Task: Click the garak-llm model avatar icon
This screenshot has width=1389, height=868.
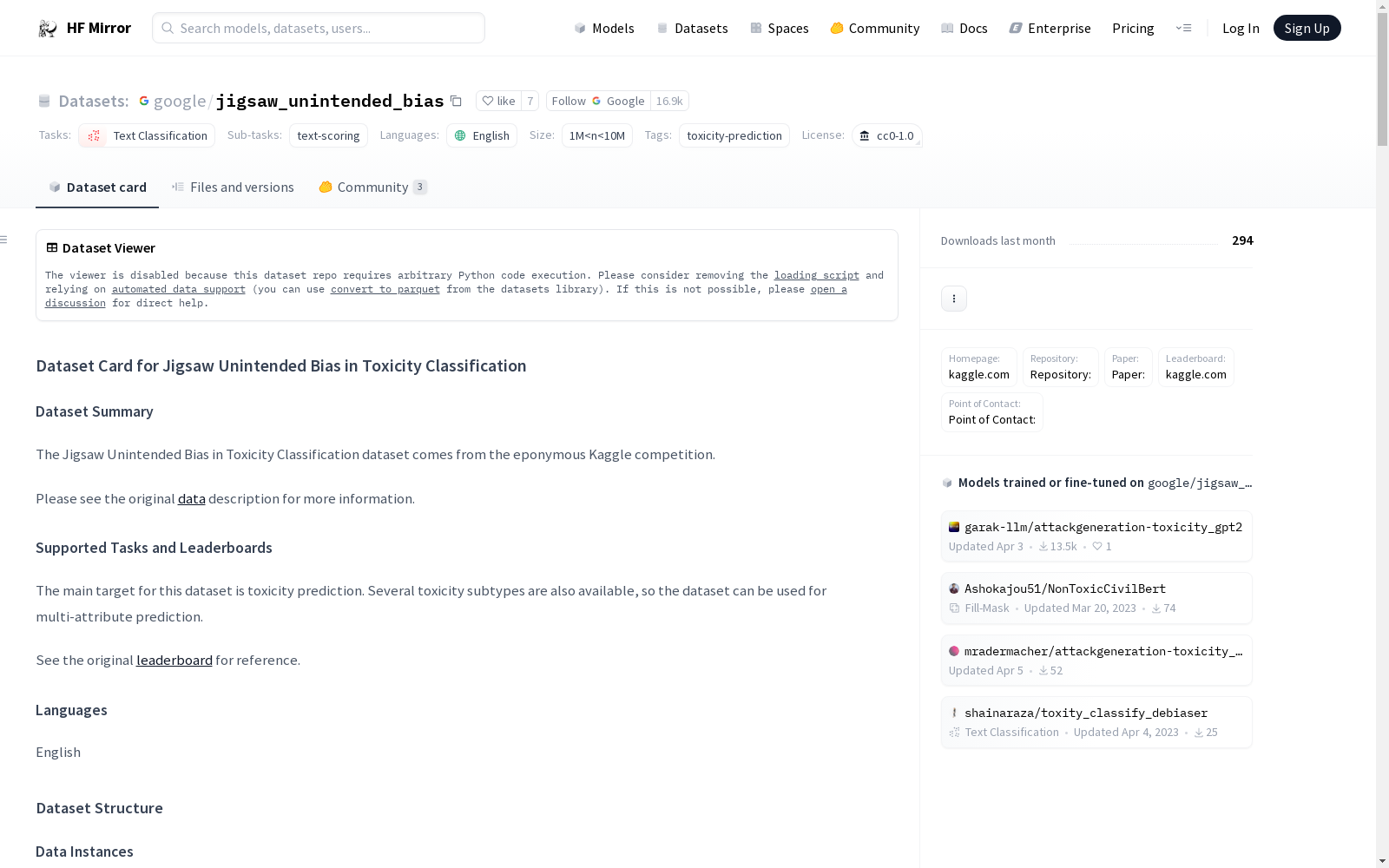Action: [954, 527]
